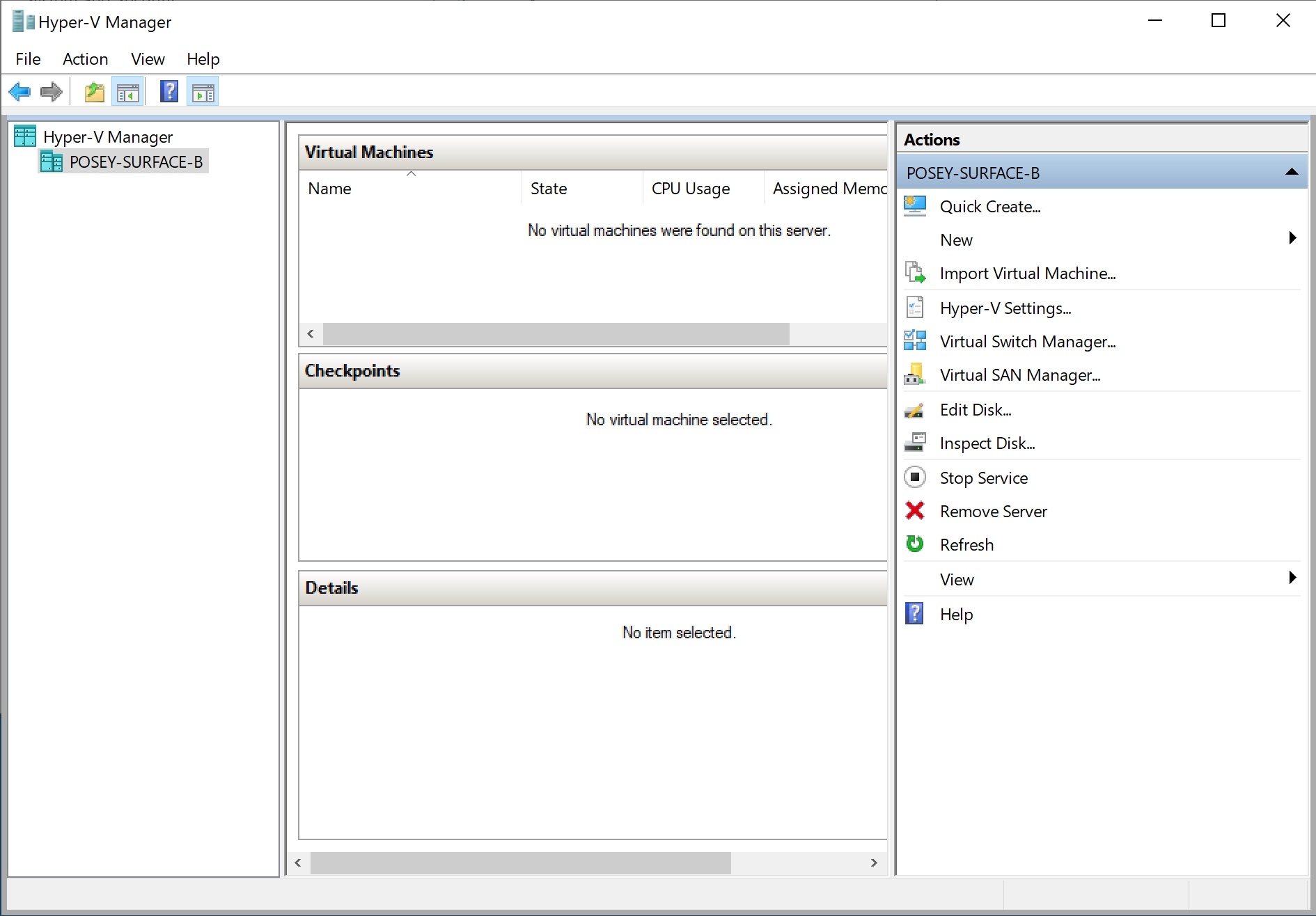Toggle the console tree visibility

tap(128, 91)
